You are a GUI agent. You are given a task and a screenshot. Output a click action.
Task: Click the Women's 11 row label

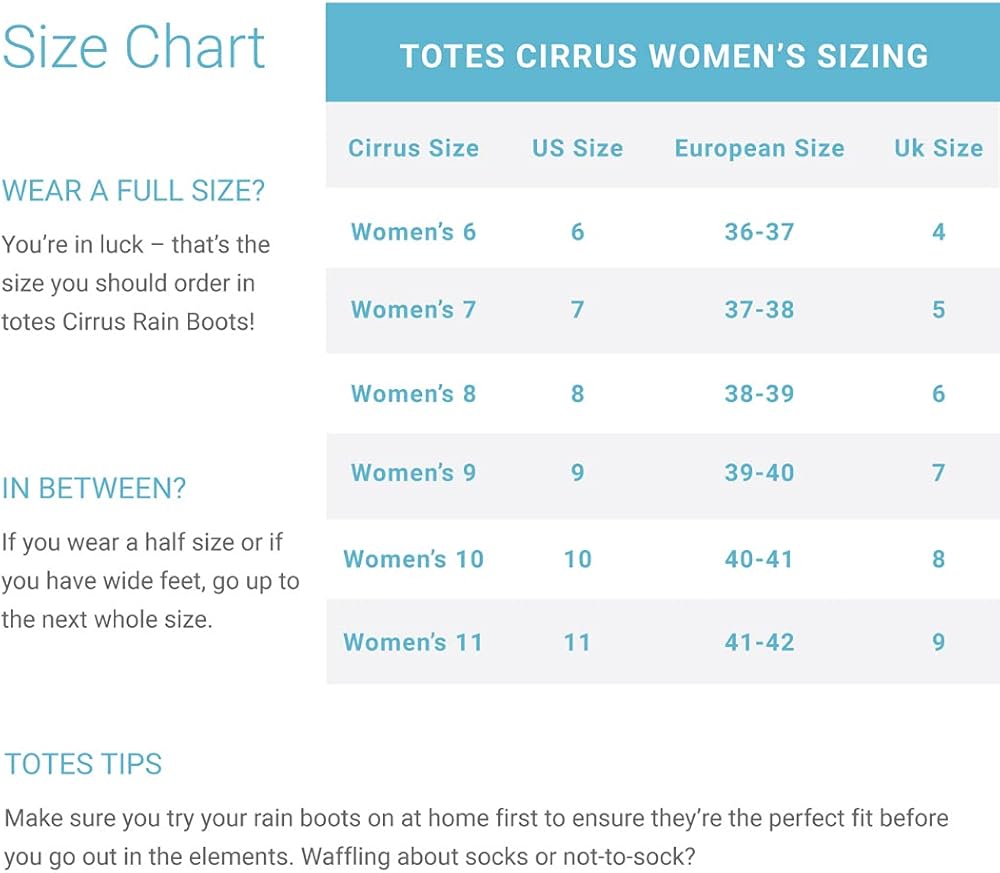point(413,642)
